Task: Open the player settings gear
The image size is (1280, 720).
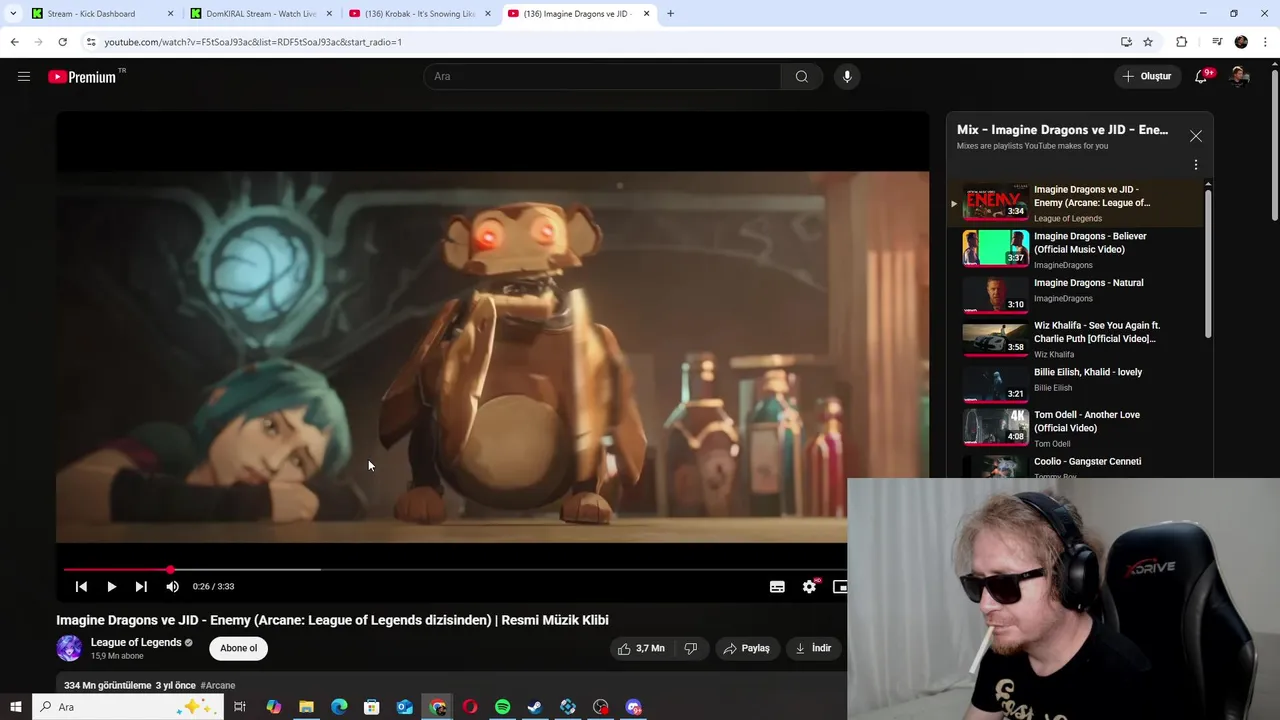Action: coord(809,587)
